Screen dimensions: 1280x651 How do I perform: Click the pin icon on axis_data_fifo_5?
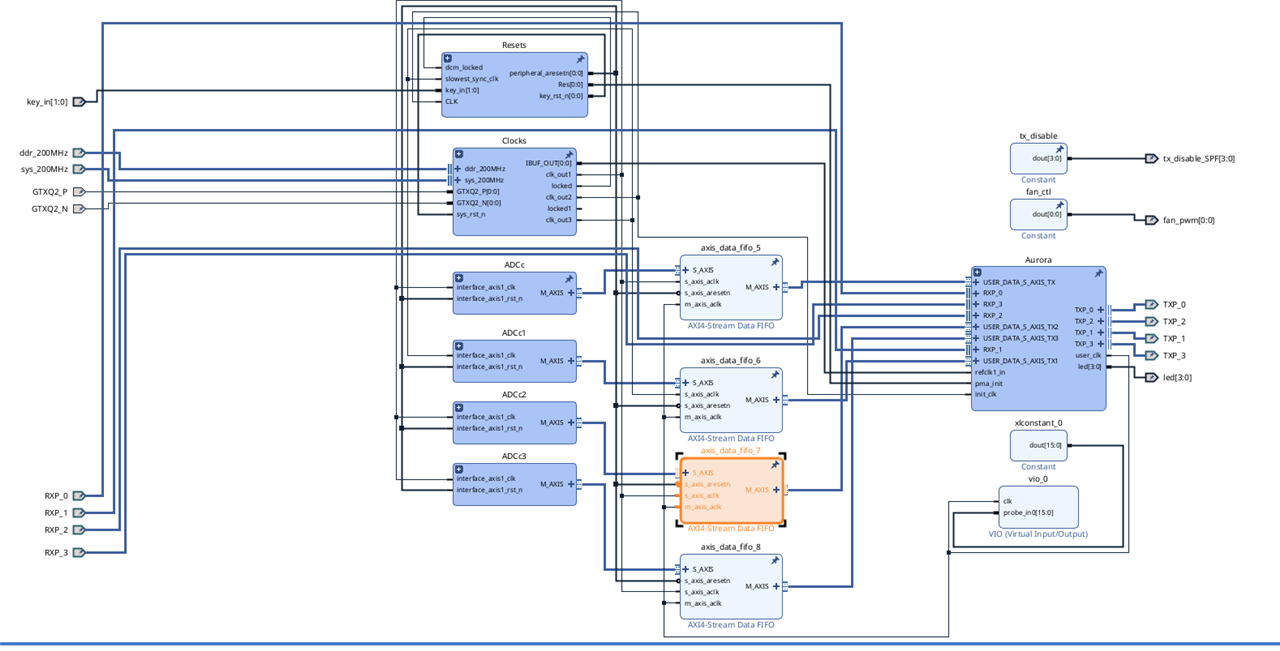[775, 262]
